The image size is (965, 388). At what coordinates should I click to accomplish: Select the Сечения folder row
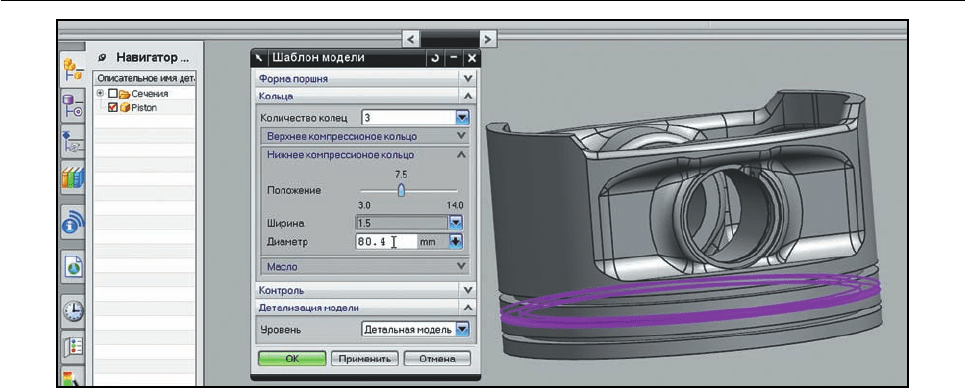click(144, 94)
